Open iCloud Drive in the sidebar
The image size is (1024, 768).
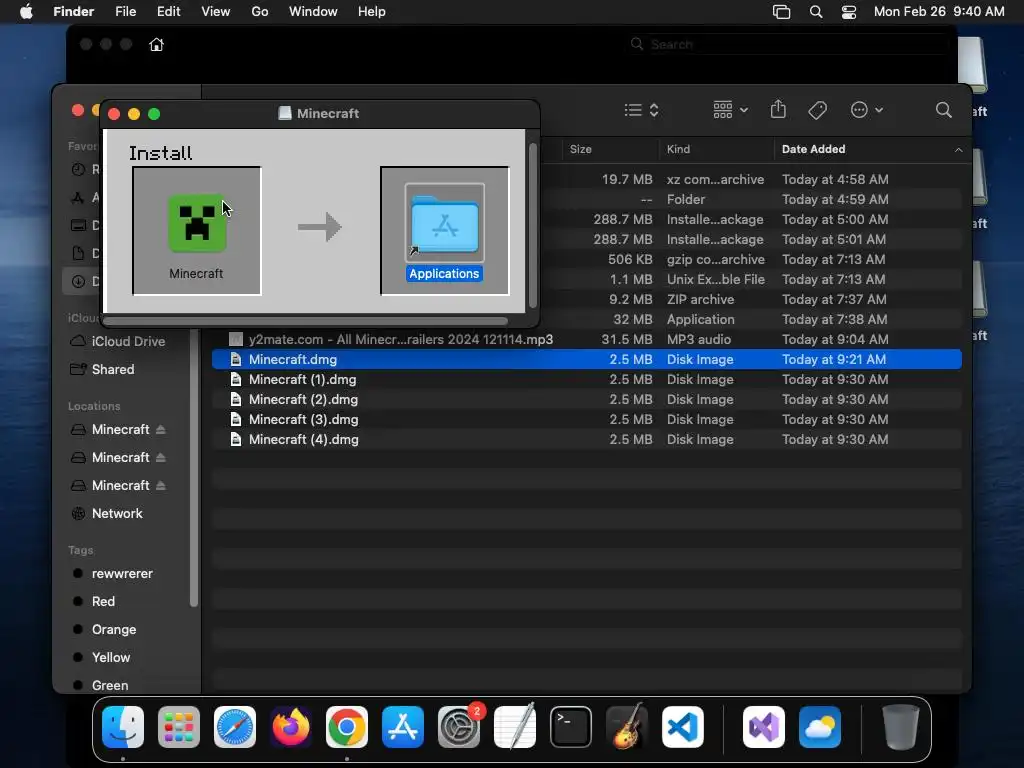pos(128,342)
